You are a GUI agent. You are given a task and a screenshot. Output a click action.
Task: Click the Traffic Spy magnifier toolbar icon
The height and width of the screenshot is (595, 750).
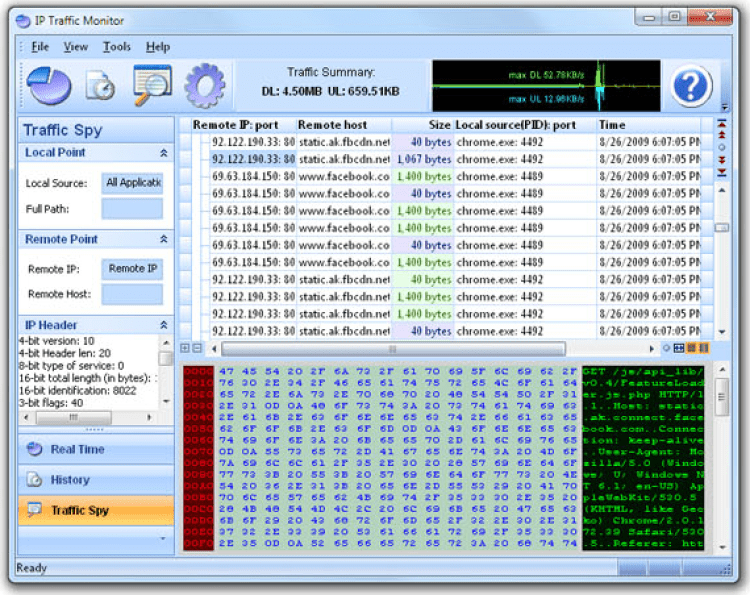click(x=152, y=85)
